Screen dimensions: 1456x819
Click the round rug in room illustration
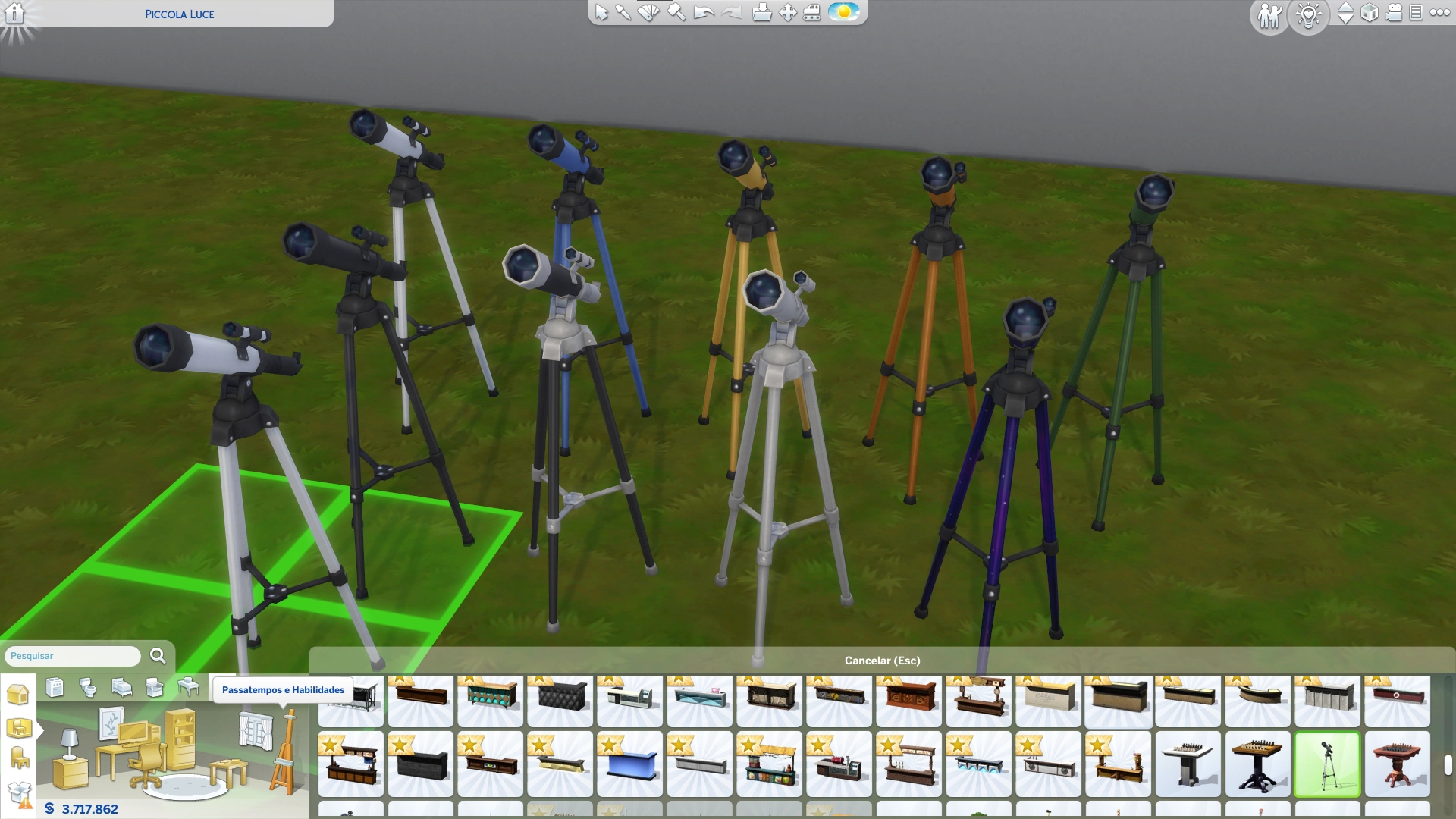pos(184,787)
